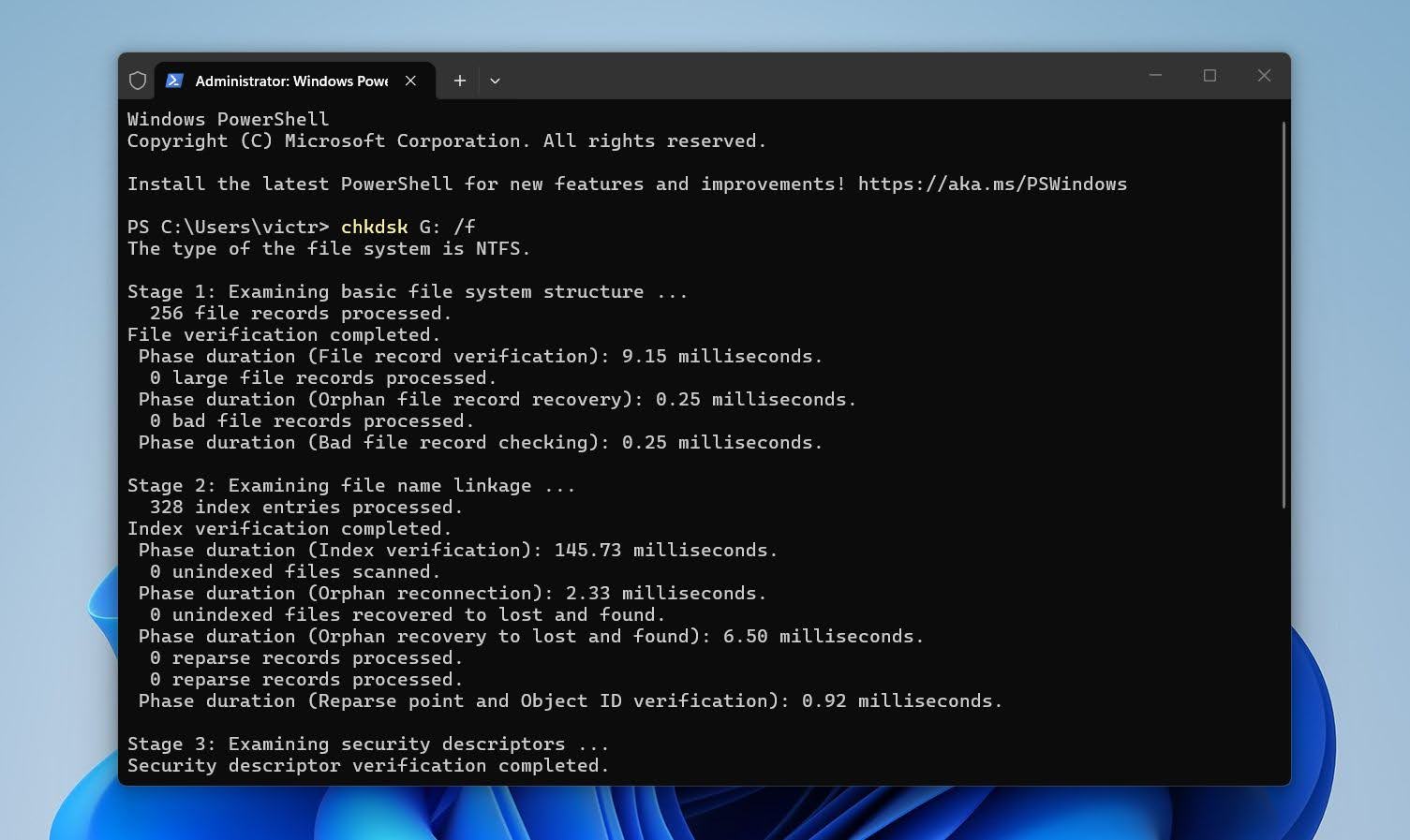Click the highlighted chkdsk command text
Screen dimensions: 1410x840
pos(374,227)
